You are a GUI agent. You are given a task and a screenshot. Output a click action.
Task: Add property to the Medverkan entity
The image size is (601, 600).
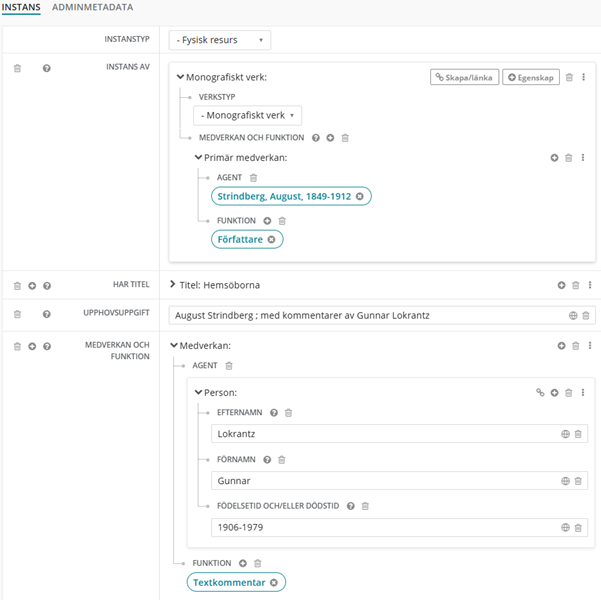point(562,345)
